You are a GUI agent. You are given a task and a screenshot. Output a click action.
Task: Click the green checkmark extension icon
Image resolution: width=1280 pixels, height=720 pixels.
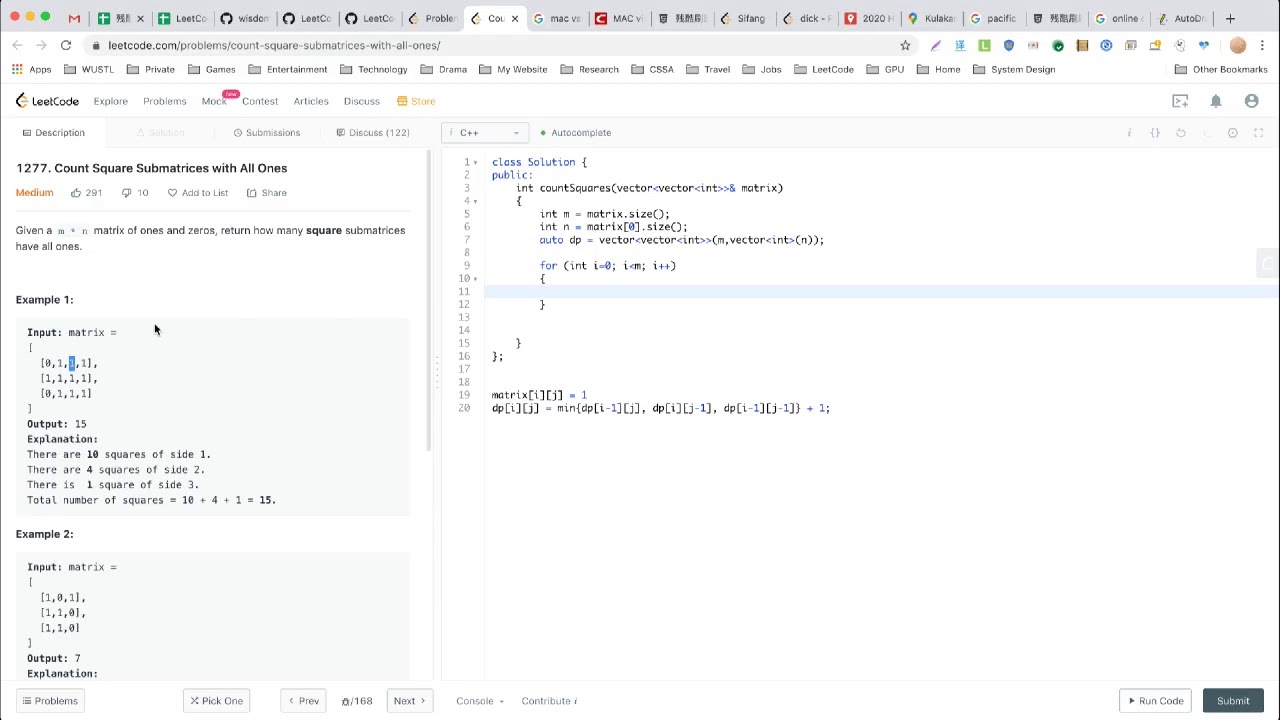click(1058, 45)
